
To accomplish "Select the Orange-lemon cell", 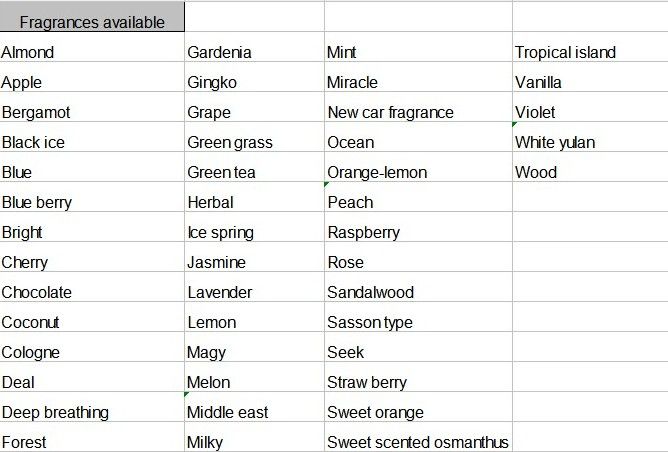I will pyautogui.click(x=377, y=172).
